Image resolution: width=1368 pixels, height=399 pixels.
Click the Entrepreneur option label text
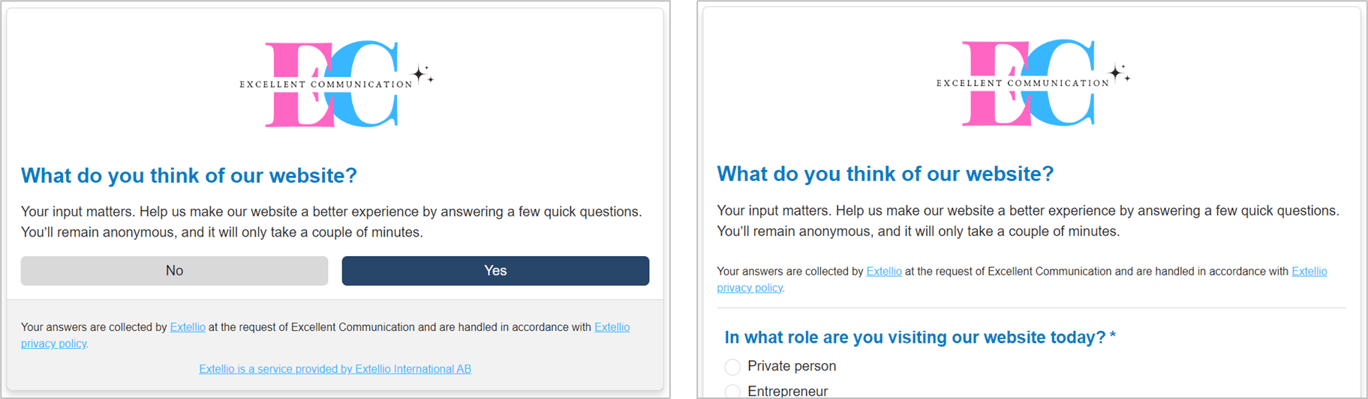pyautogui.click(x=788, y=392)
